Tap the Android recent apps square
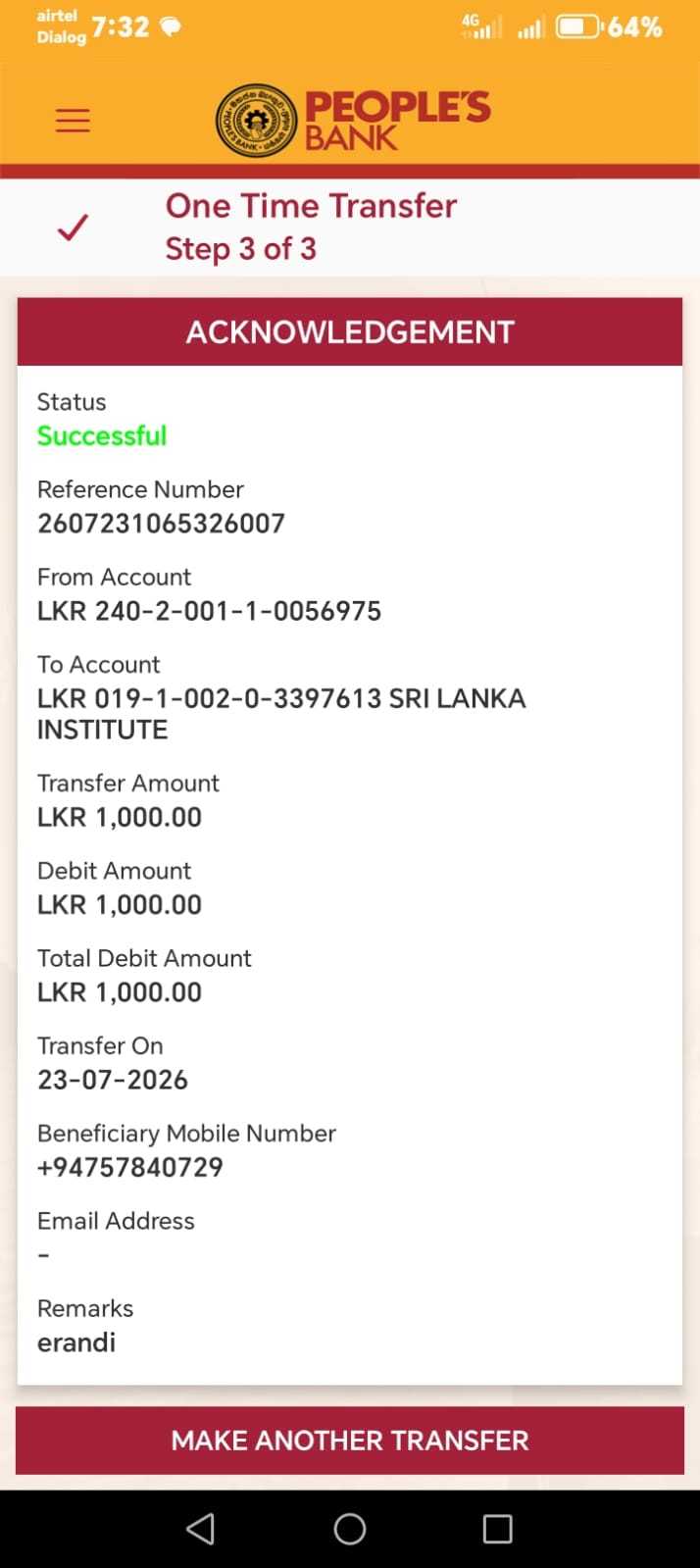The width and height of the screenshot is (700, 1568). click(x=498, y=1529)
